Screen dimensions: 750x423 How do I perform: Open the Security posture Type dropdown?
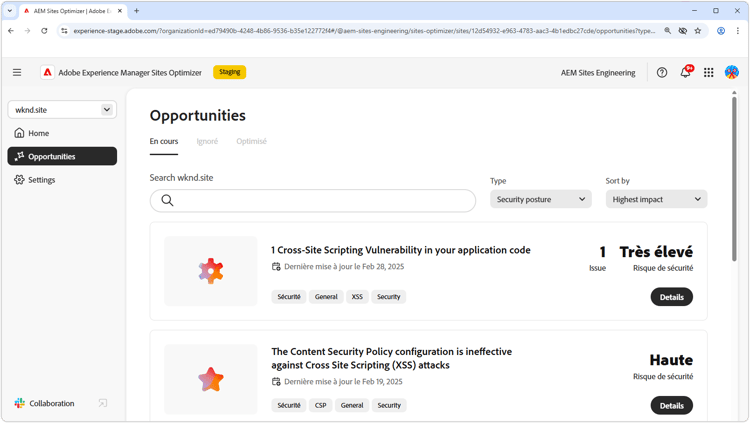tap(540, 199)
